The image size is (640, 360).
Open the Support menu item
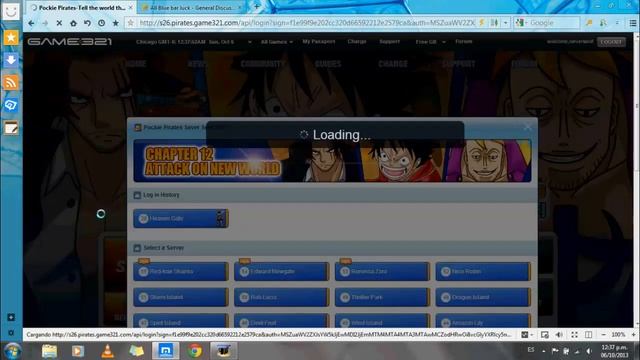[389, 41]
